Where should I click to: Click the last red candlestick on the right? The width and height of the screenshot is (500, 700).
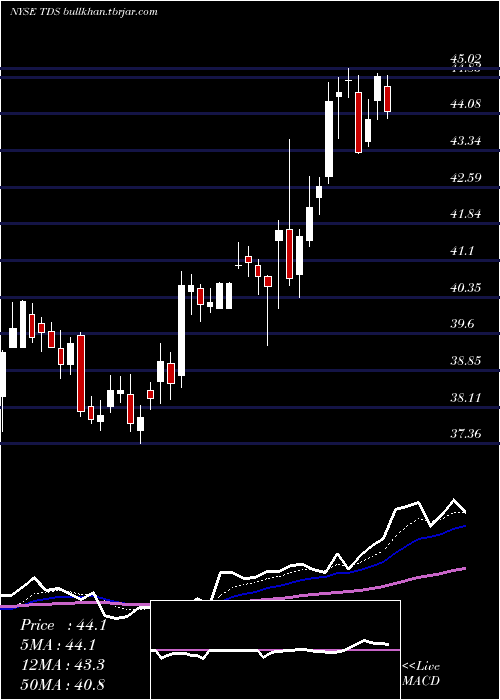pos(388,97)
